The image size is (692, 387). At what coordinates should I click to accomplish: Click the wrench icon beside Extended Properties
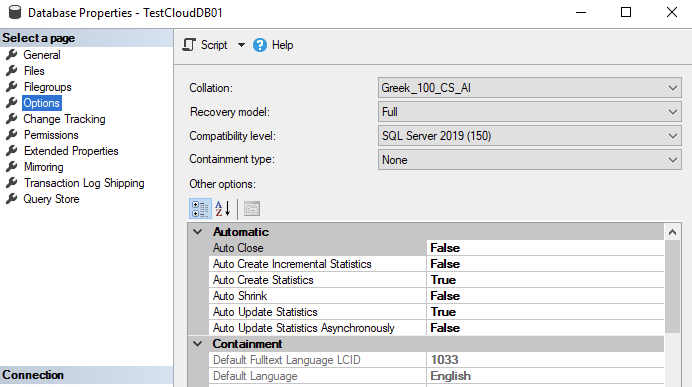tap(11, 150)
